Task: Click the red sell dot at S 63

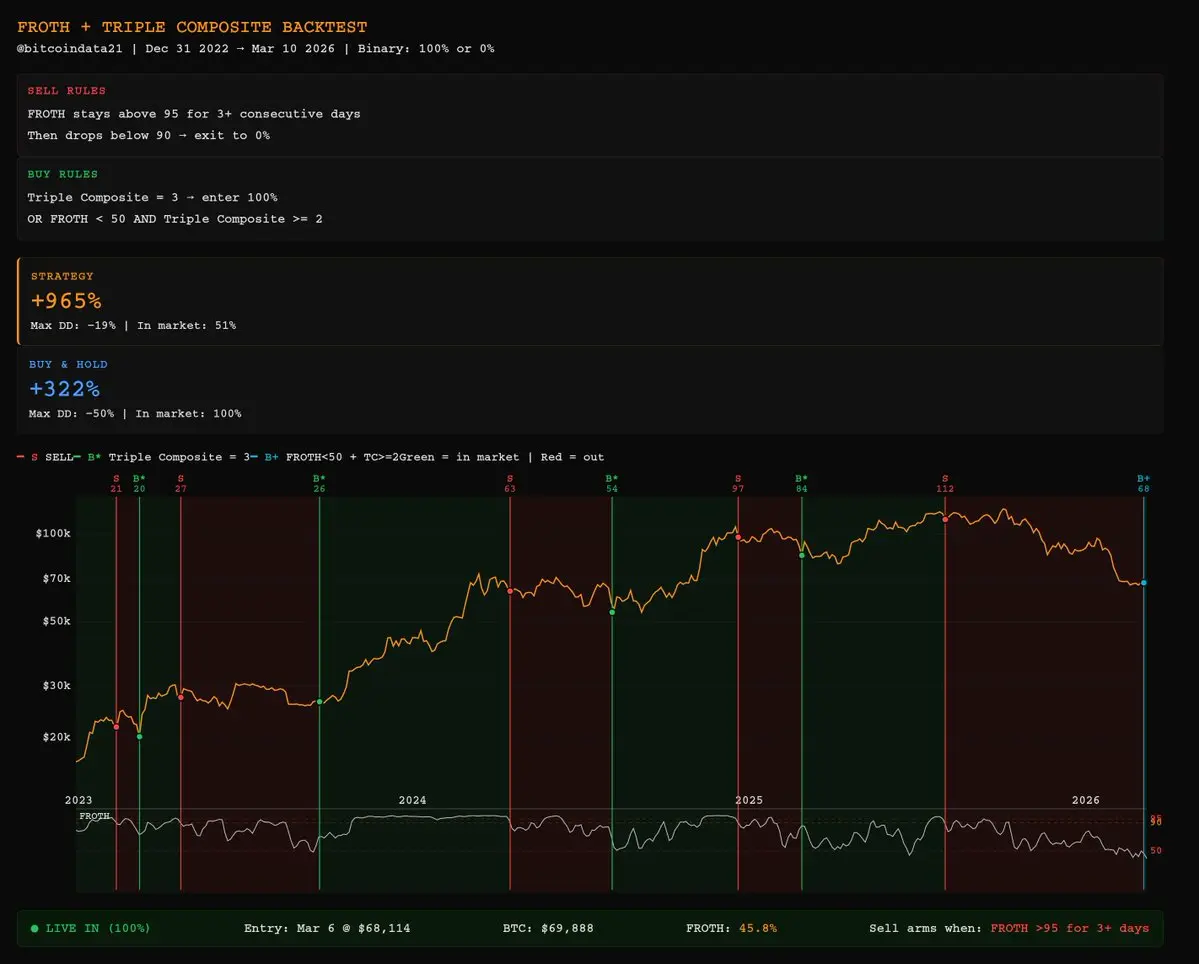Action: [x=510, y=591]
